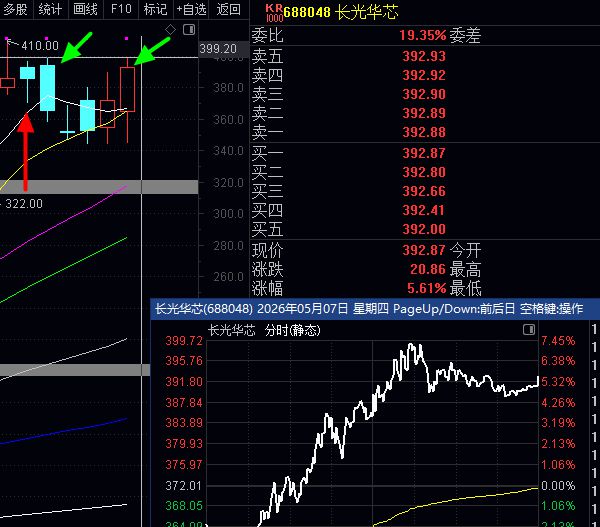Click the tall cyan candlestick near 410.00

coord(47,88)
